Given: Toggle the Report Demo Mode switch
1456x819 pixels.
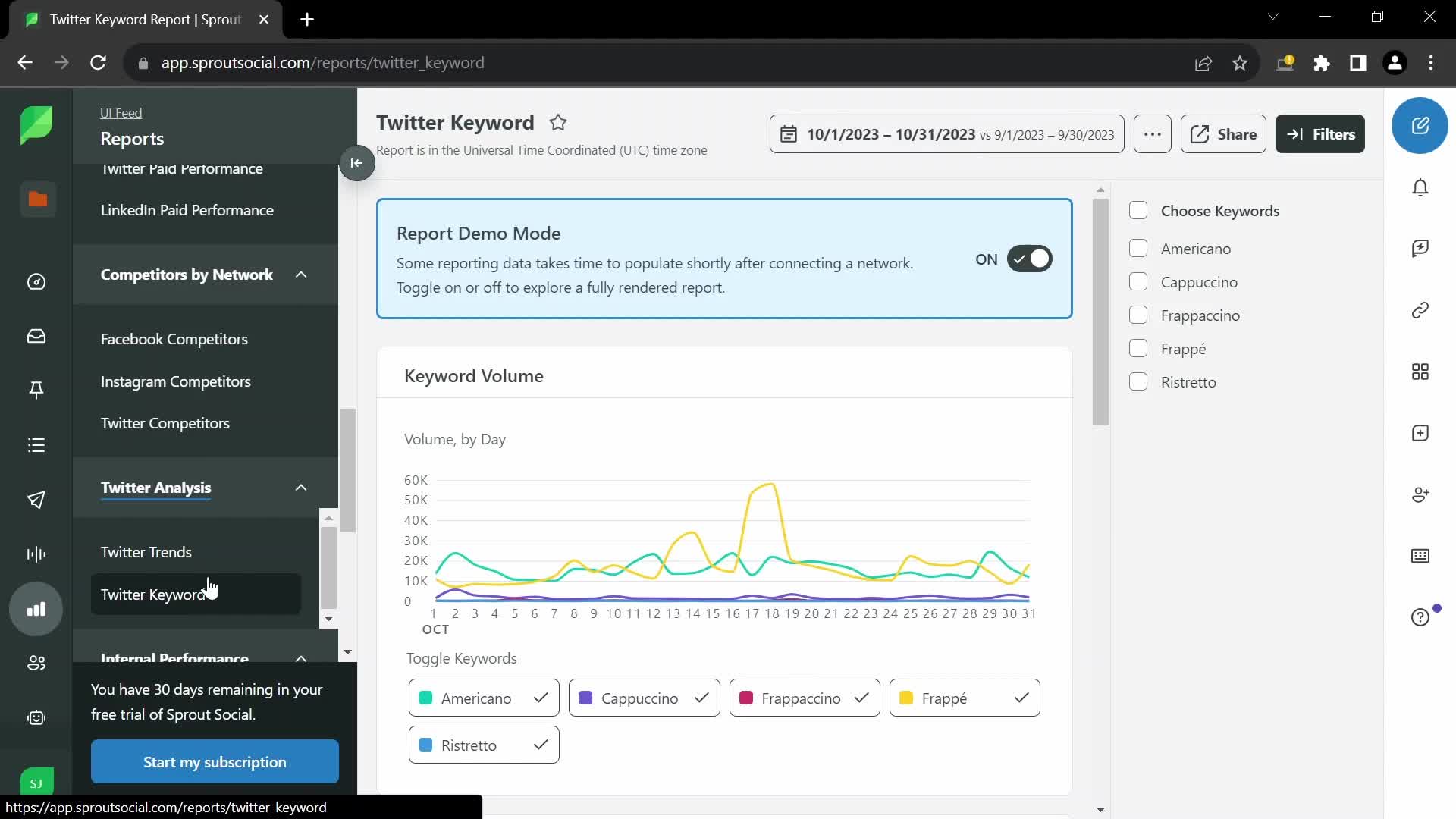Looking at the screenshot, I should pos(1031,259).
